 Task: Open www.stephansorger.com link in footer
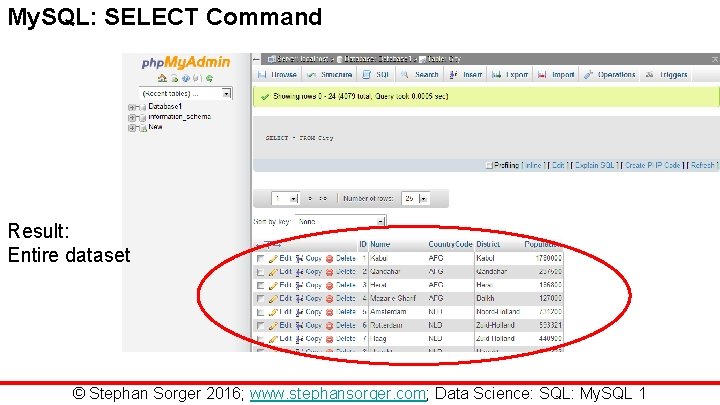click(x=338, y=394)
